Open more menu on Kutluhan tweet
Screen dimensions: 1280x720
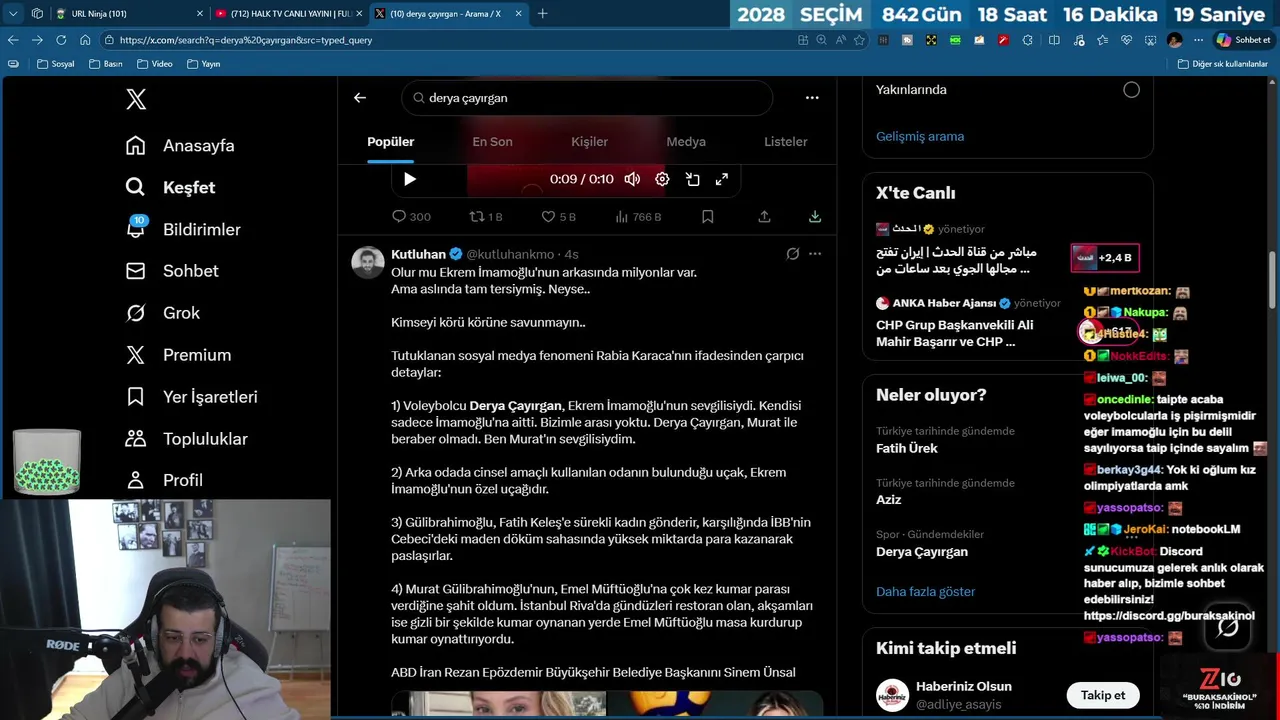click(815, 254)
